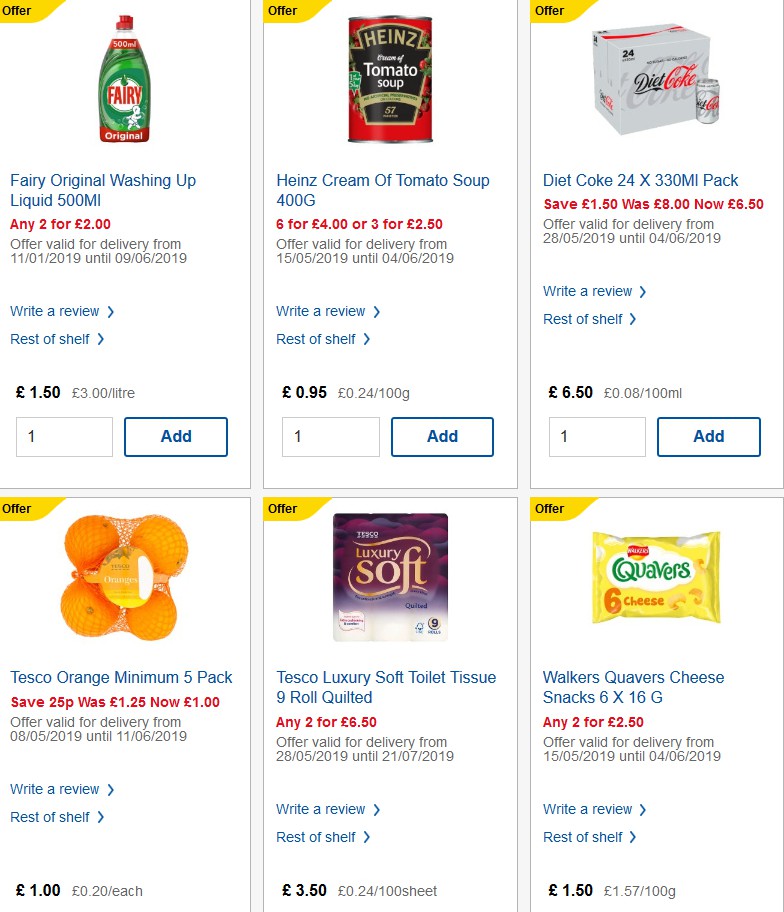784x912 pixels.
Task: Add Heinz Tomato Soup to basket
Action: pos(442,436)
